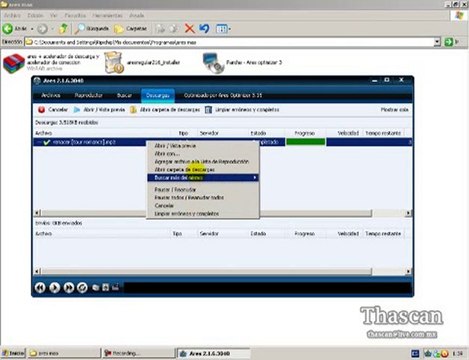Choose Abrir / Vista previa in context menu
469x360 pixels.
click(x=203, y=146)
